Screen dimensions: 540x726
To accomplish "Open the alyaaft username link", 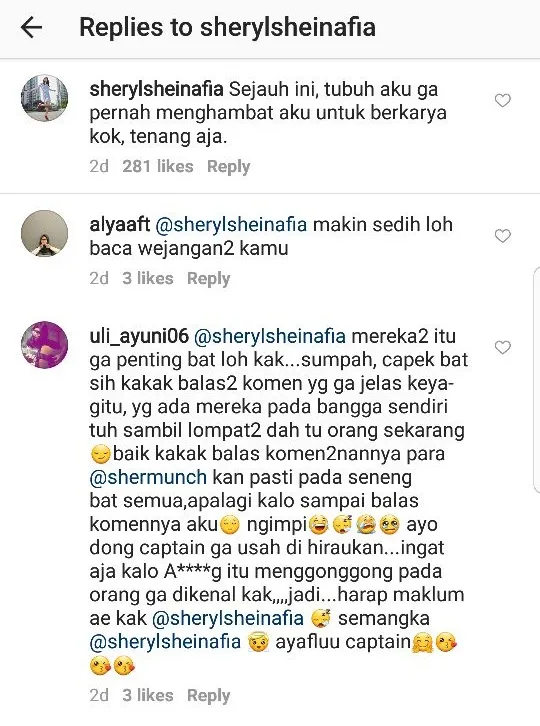I will pyautogui.click(x=119, y=225).
